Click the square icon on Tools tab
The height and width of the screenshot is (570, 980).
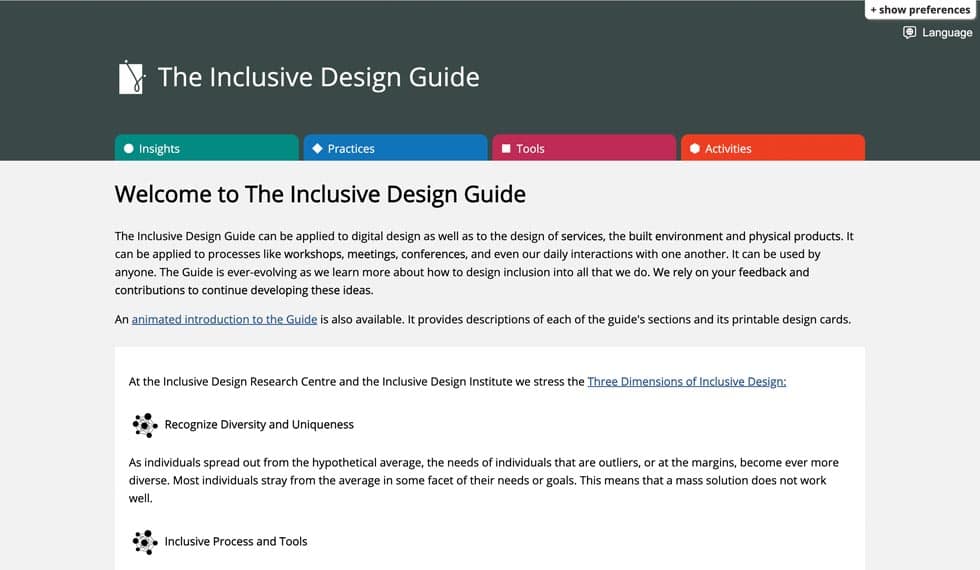[506, 149]
